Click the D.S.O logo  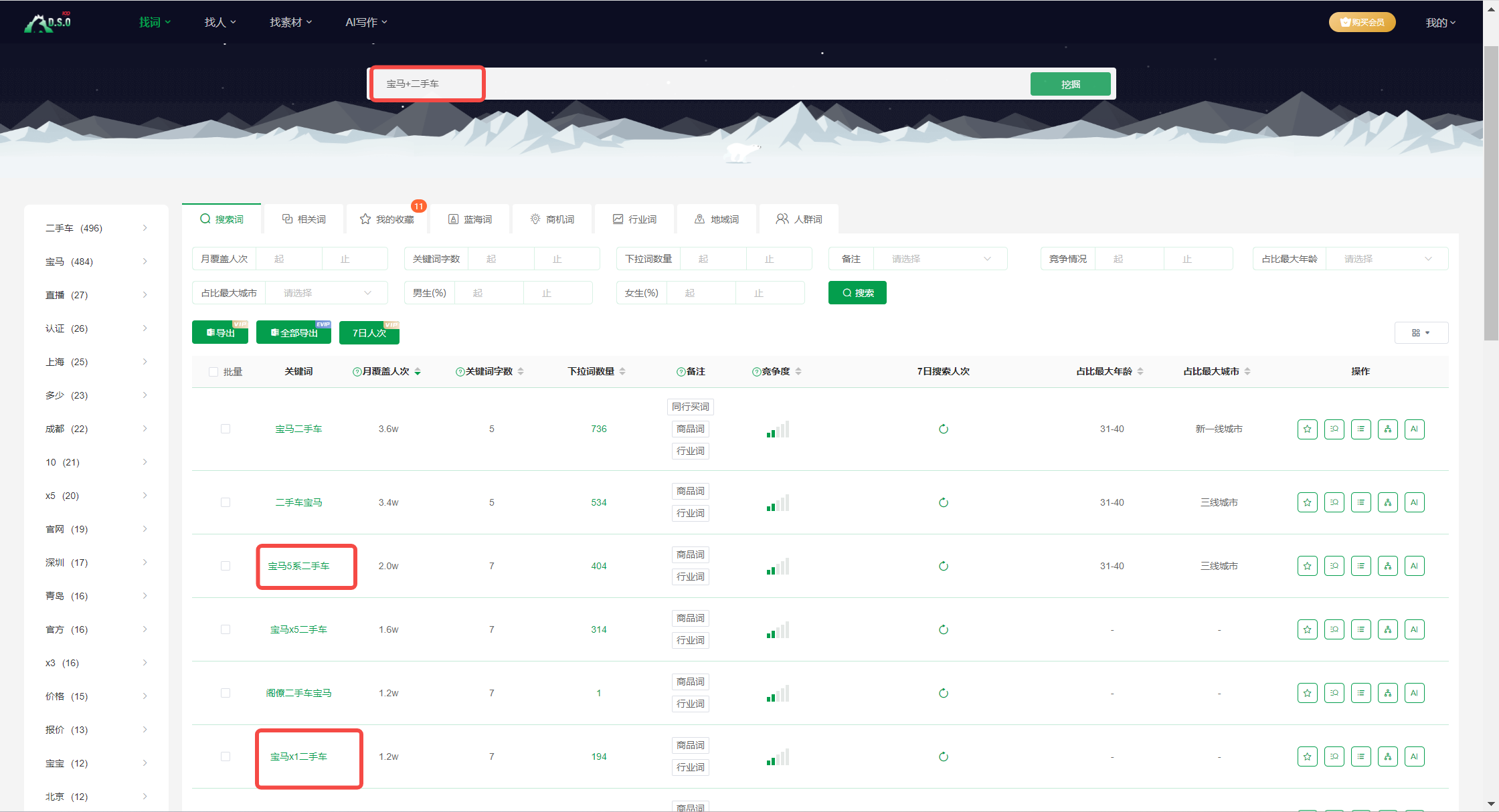[x=48, y=22]
